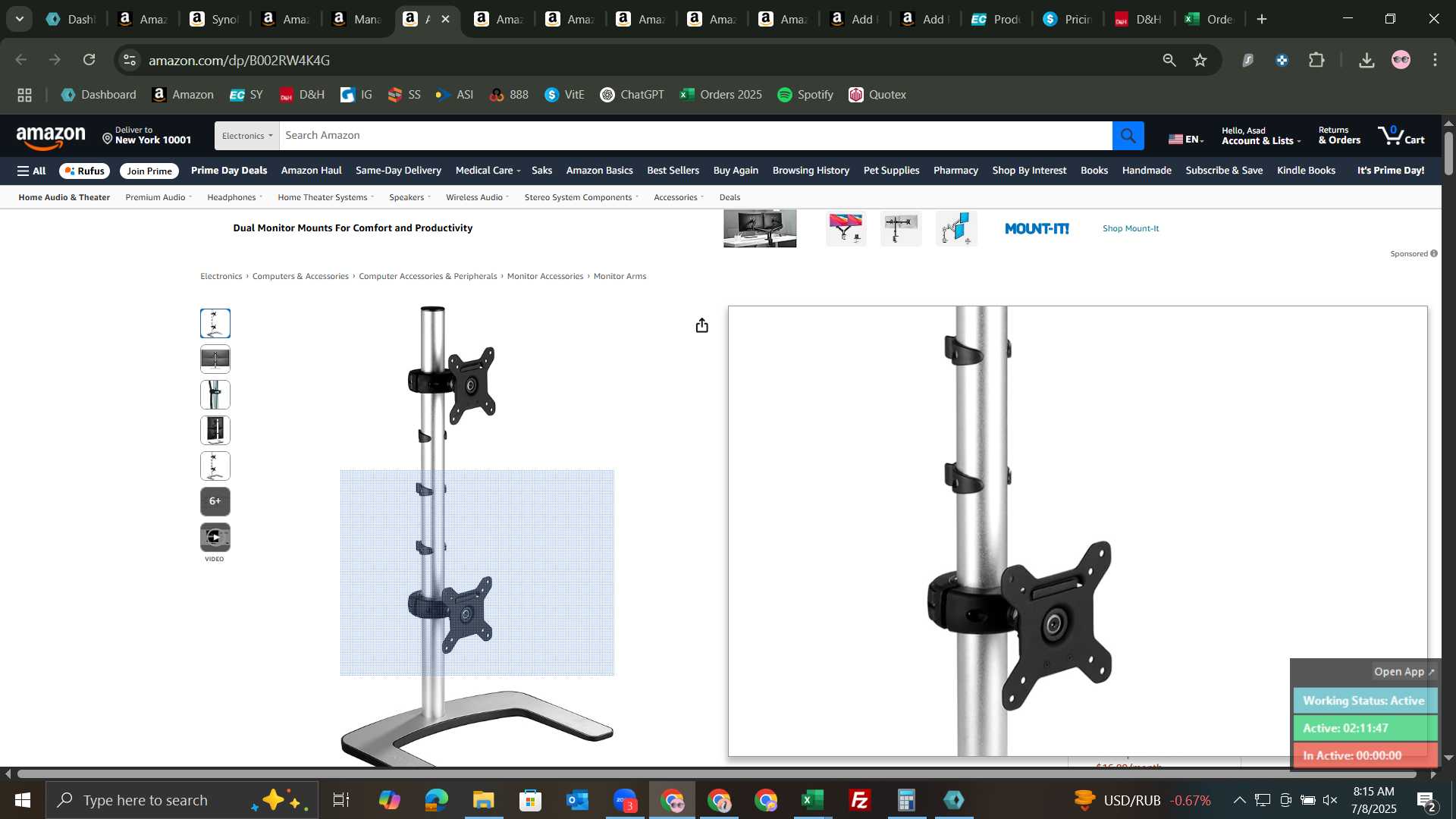
Task: Open Spotify bookmark
Action: point(805,95)
